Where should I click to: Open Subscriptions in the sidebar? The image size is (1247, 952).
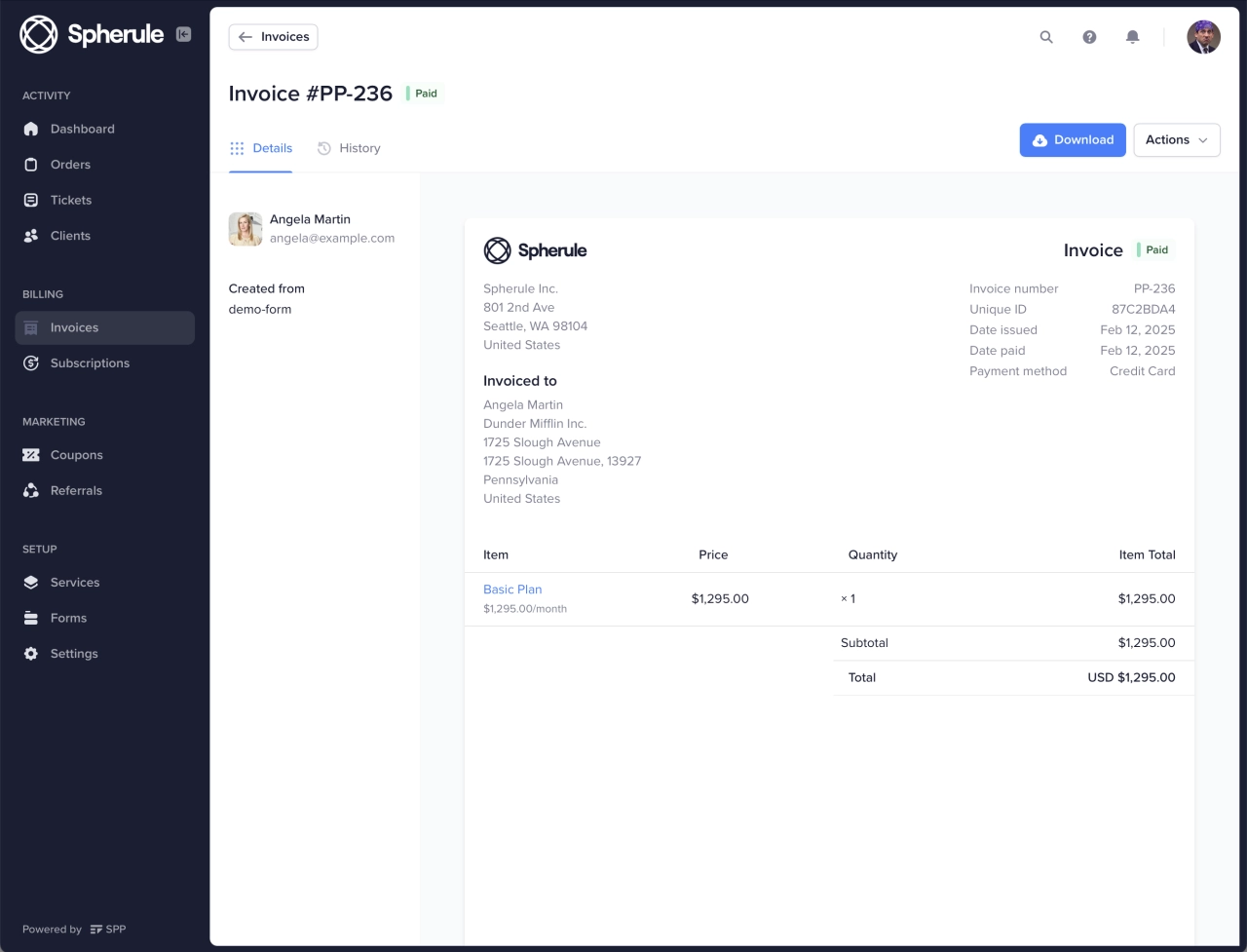pyautogui.click(x=105, y=363)
